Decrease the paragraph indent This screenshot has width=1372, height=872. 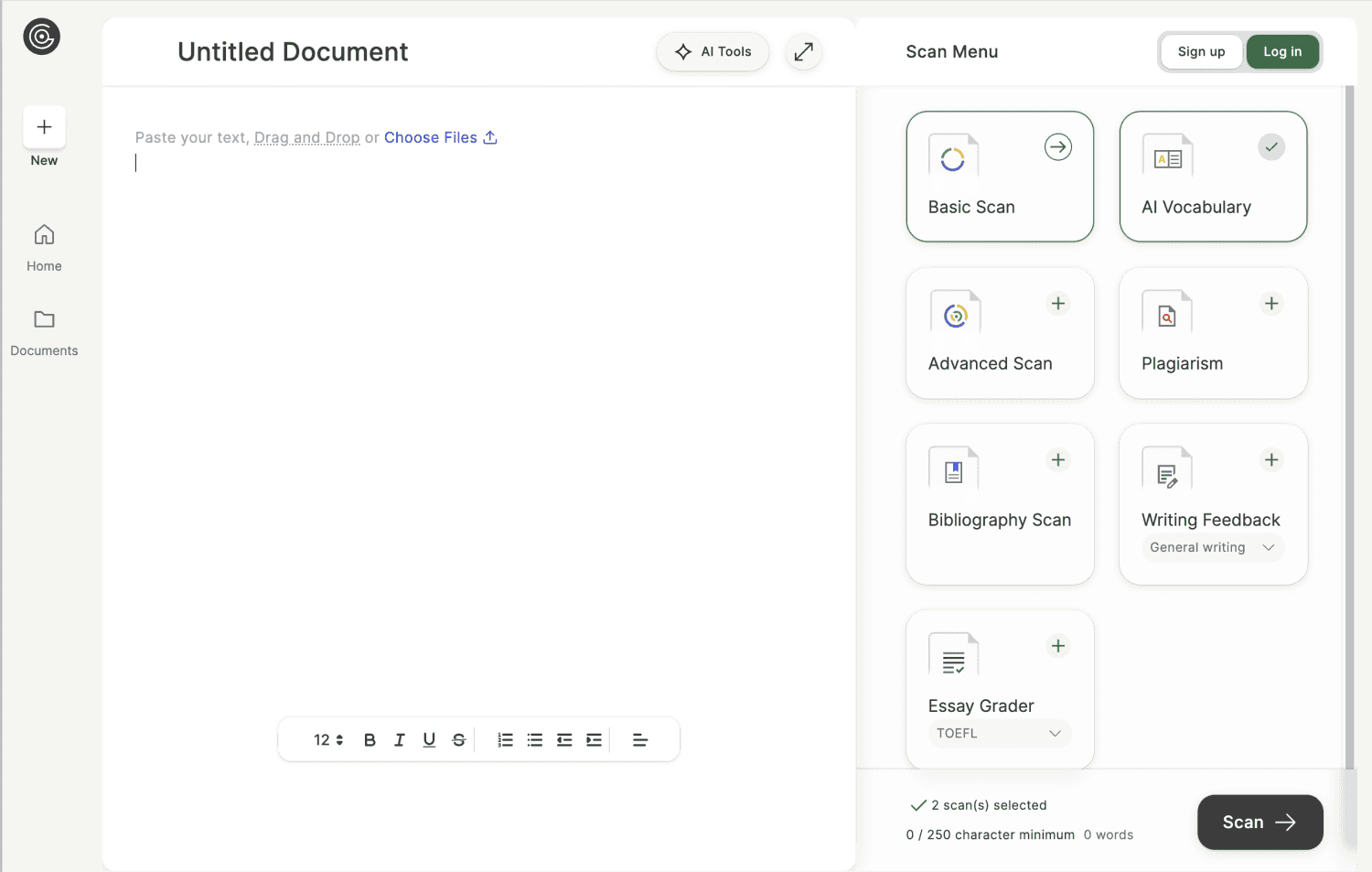564,739
